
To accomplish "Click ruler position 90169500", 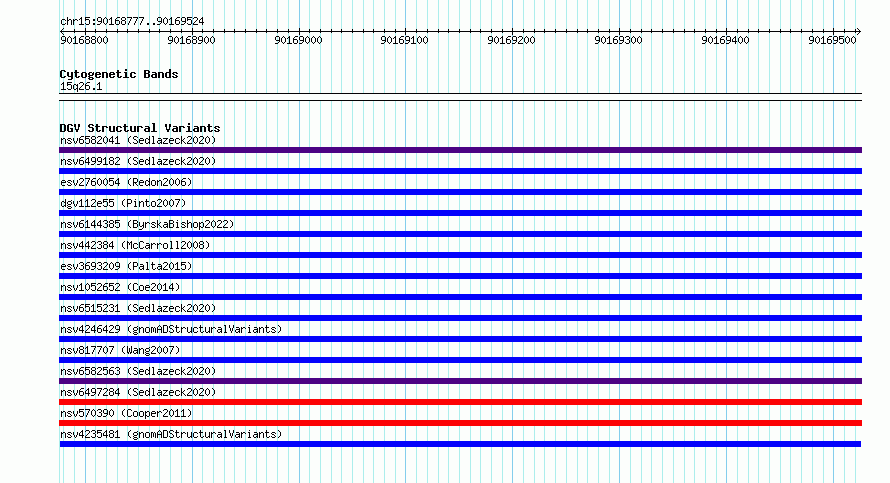I will click(x=832, y=40).
